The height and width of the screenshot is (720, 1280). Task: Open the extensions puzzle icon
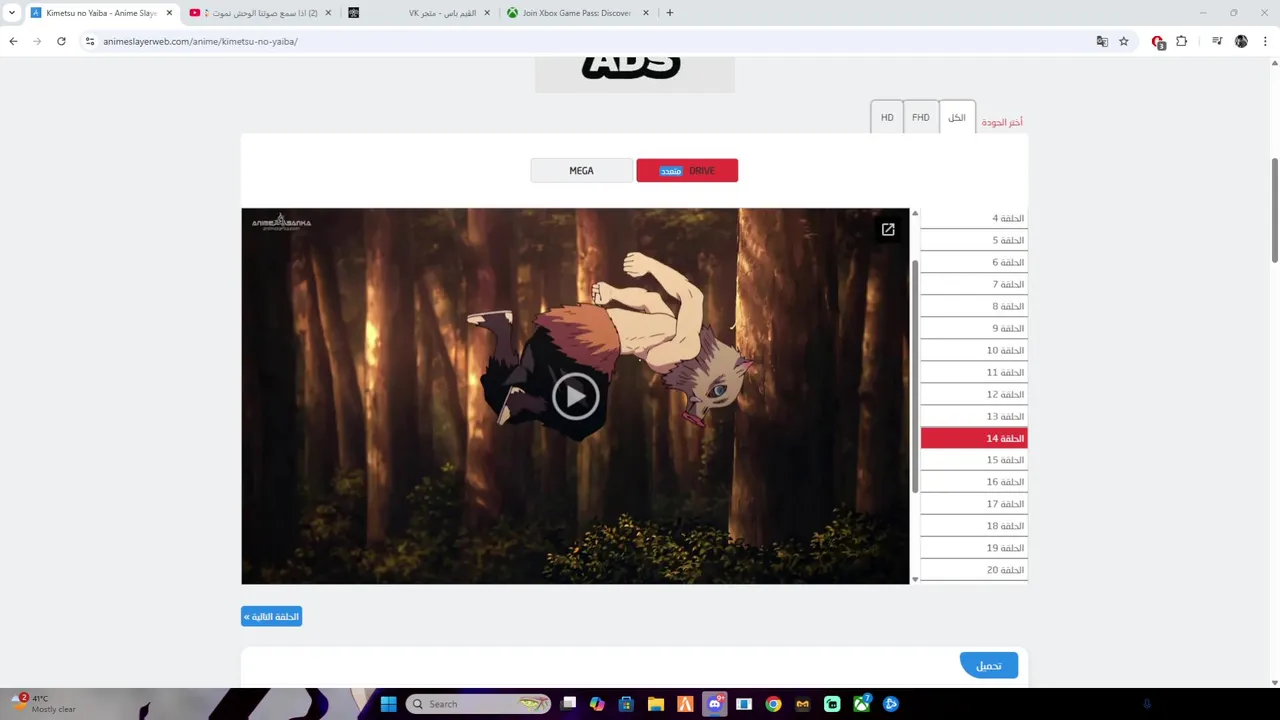click(1181, 41)
